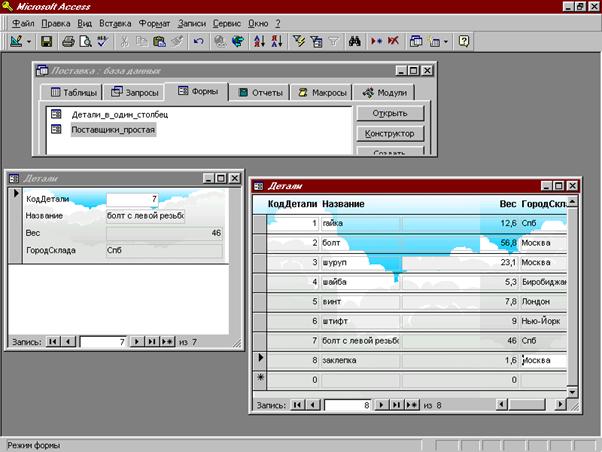
Task: Apply filter by selection icon
Action: [298, 41]
